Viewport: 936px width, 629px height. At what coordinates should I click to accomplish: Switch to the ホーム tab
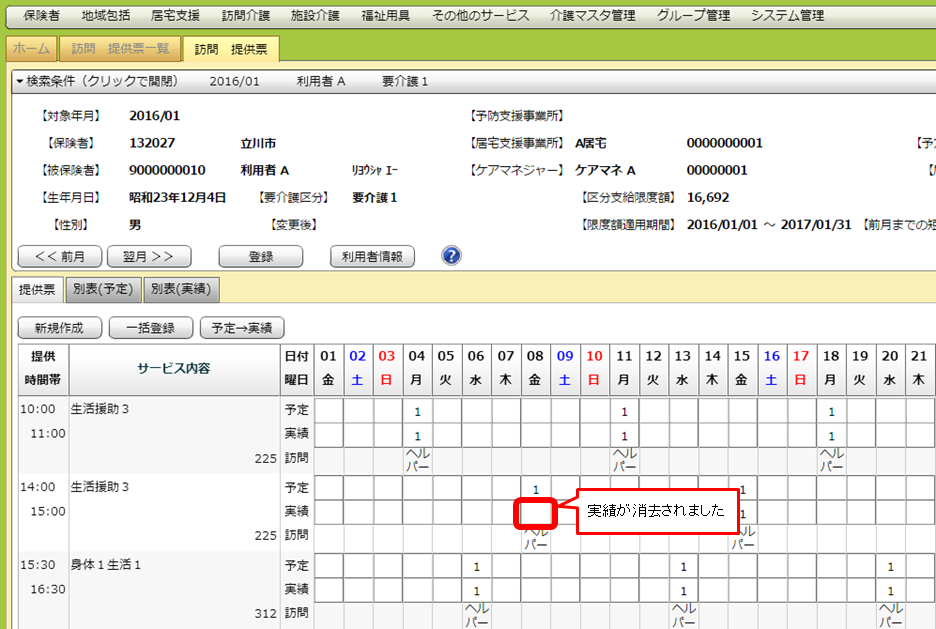(x=31, y=49)
